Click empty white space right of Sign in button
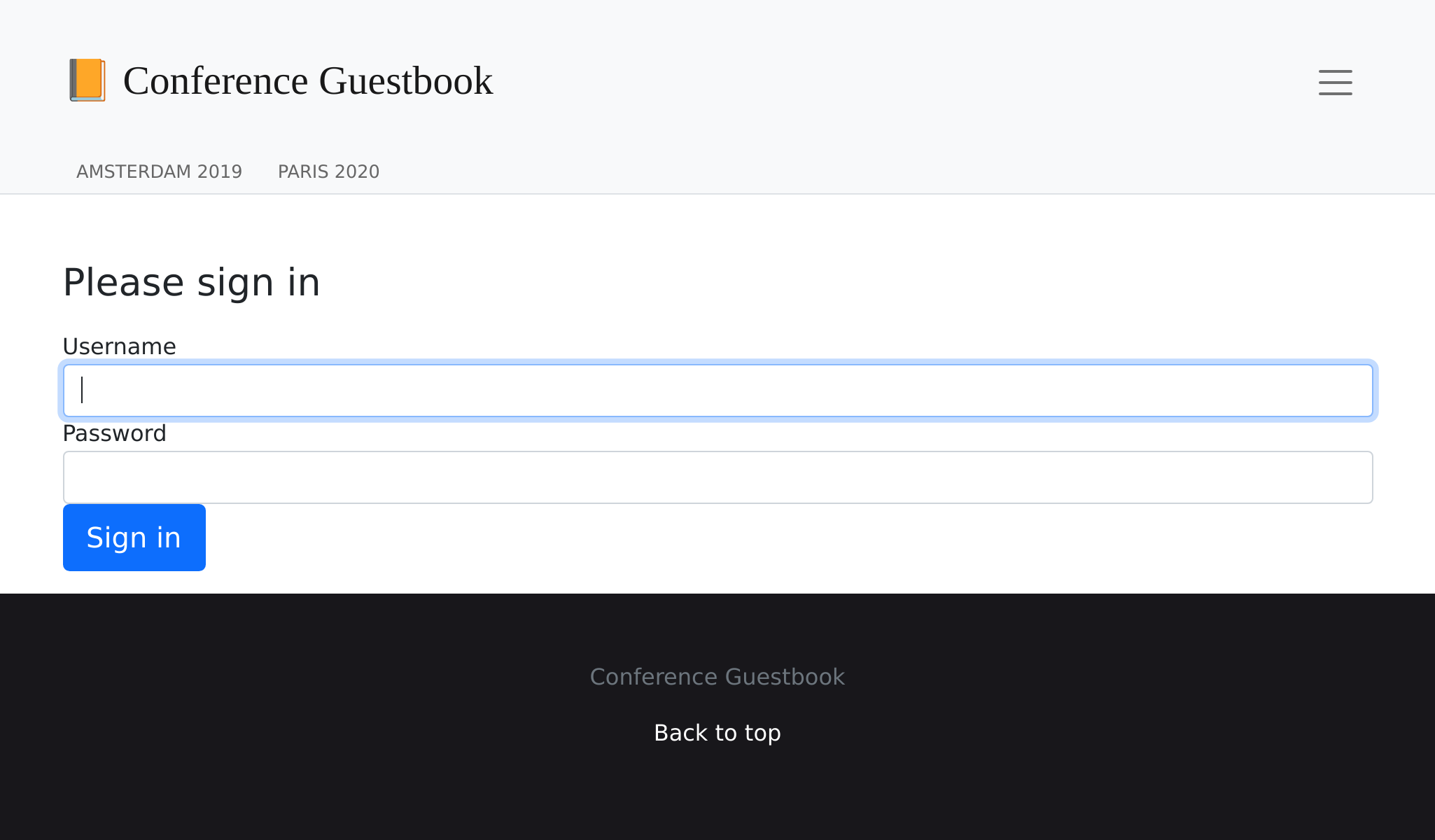This screenshot has height=840, width=1435. click(700, 538)
